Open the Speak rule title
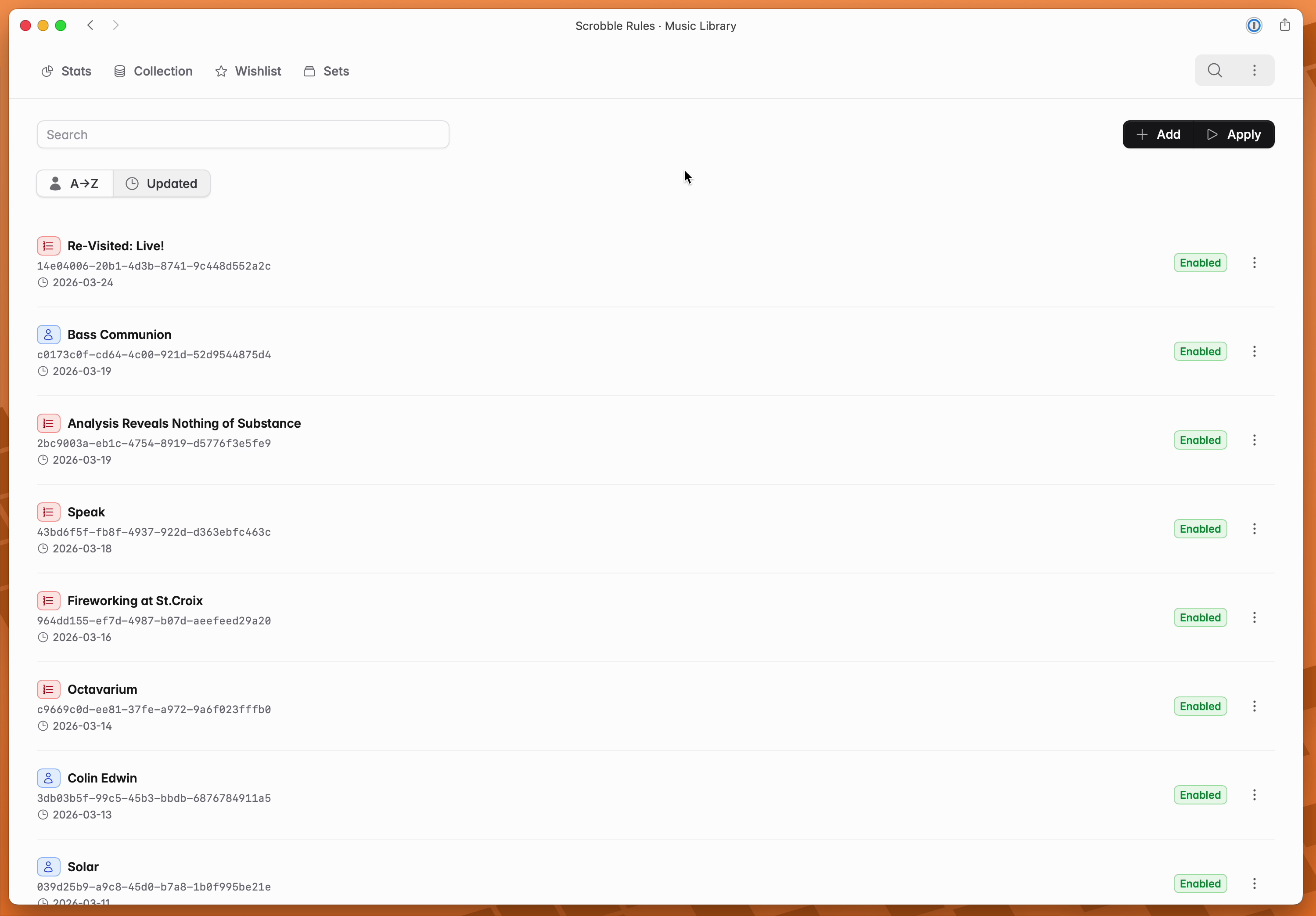This screenshot has height=916, width=1316. click(86, 512)
